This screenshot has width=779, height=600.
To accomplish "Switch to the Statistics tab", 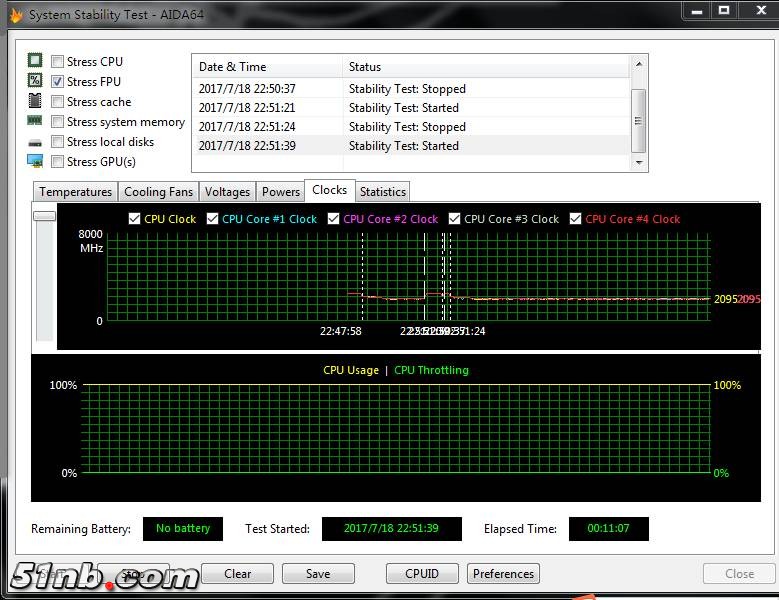I will pyautogui.click(x=383, y=192).
